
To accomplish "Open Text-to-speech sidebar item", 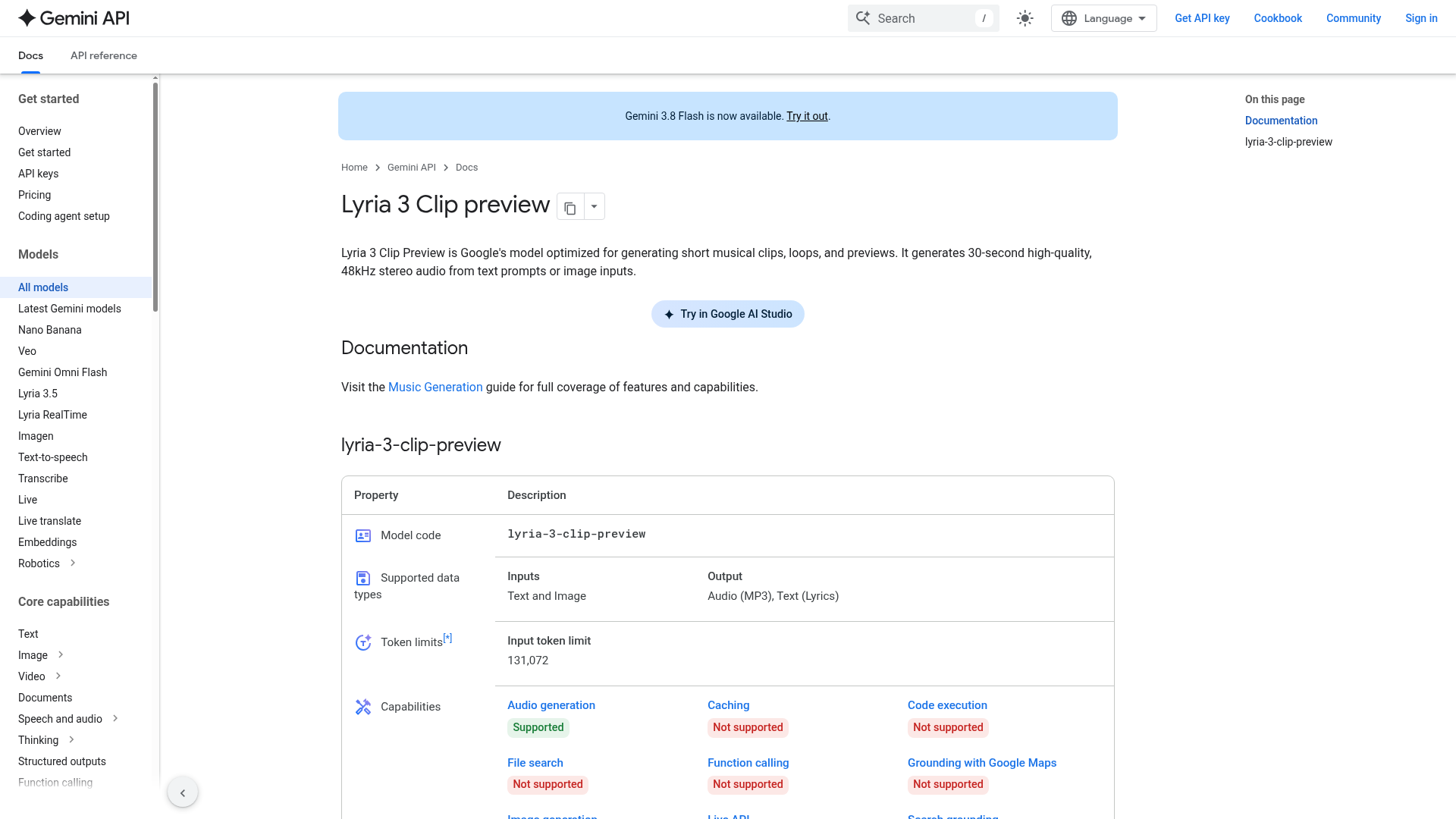I will point(53,457).
